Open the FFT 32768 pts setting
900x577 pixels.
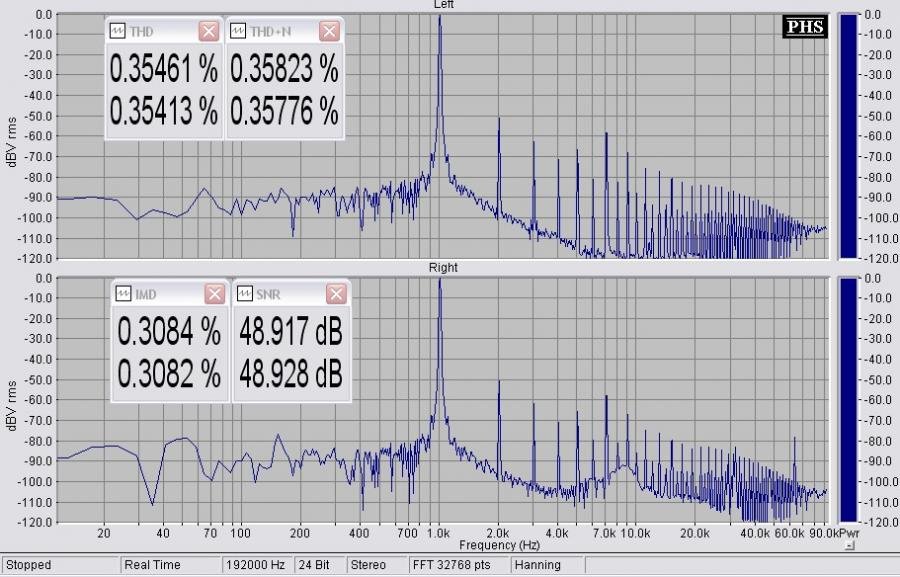[458, 565]
